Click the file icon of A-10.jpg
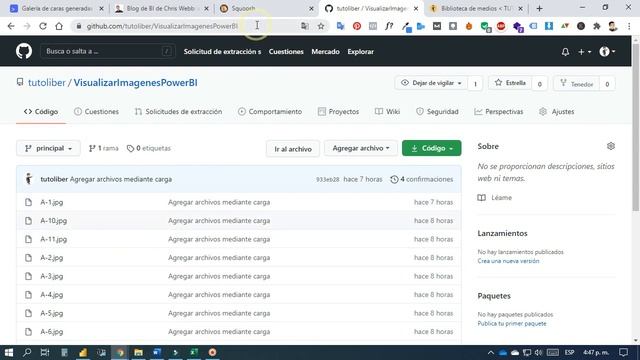The height and width of the screenshot is (360, 640). [x=28, y=221]
